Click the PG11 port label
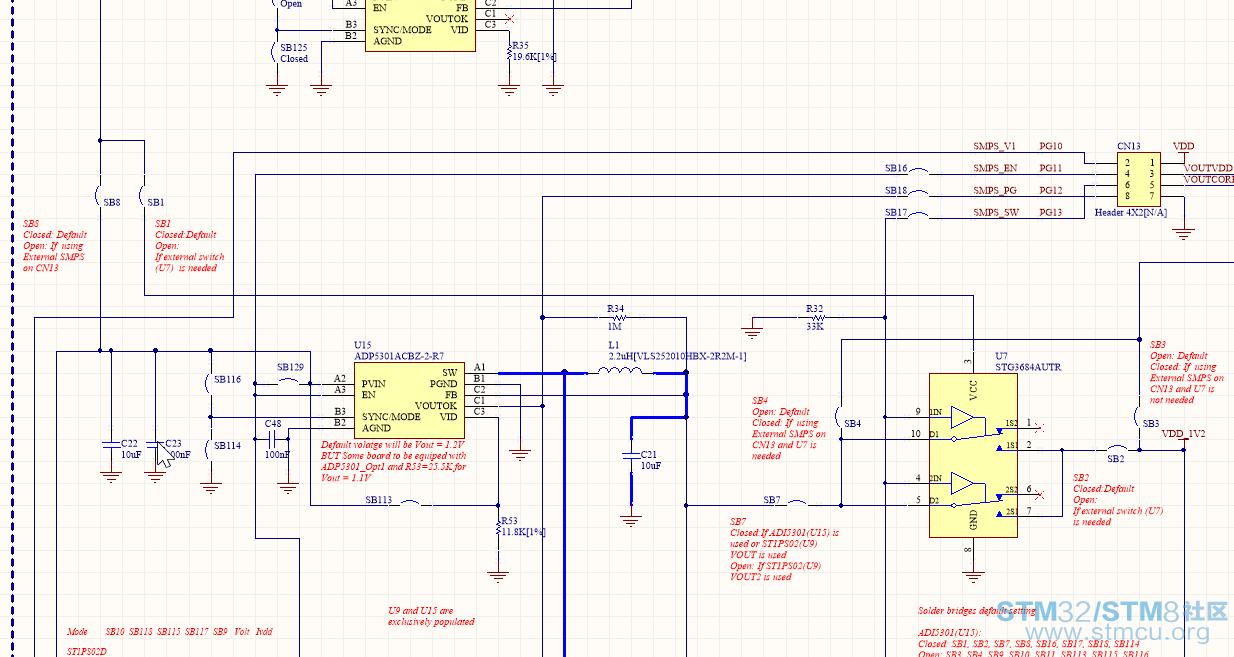Image resolution: width=1234 pixels, height=657 pixels. (x=1051, y=169)
